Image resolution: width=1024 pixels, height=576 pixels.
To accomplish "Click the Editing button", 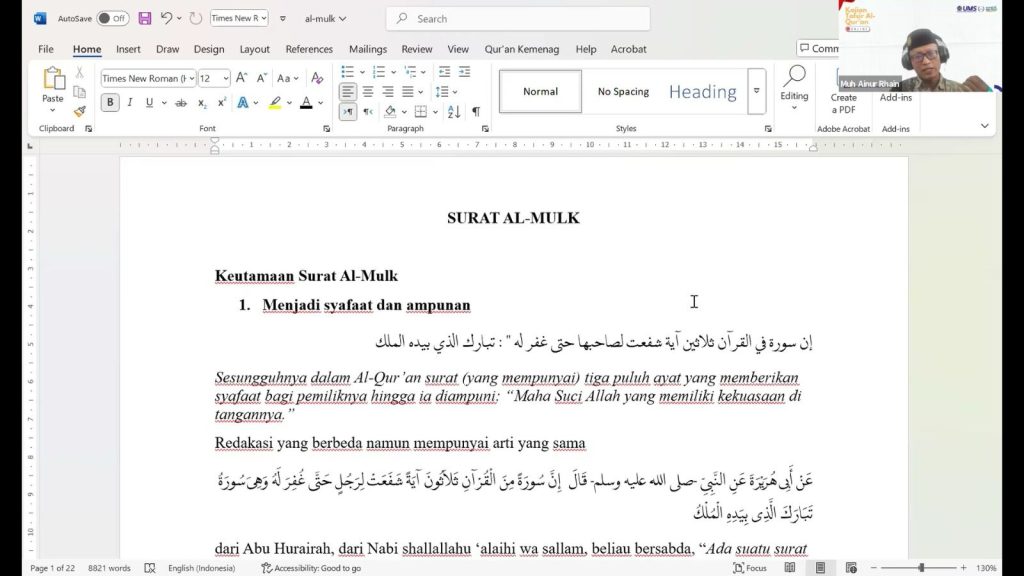I will [x=795, y=92].
